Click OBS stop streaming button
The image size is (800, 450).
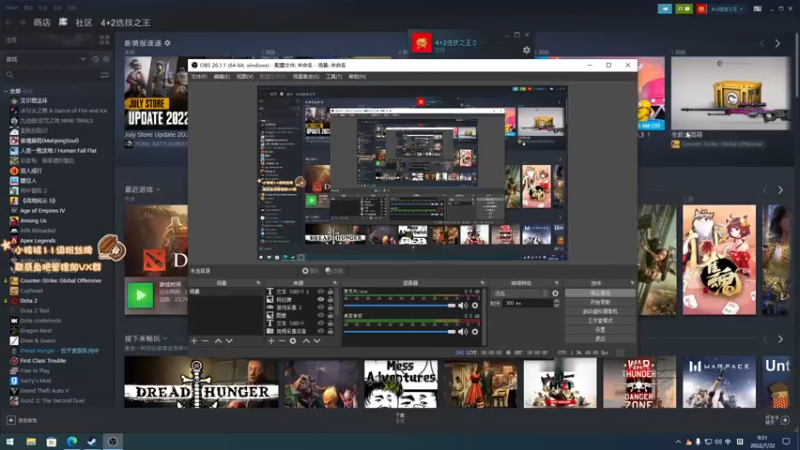coord(600,293)
